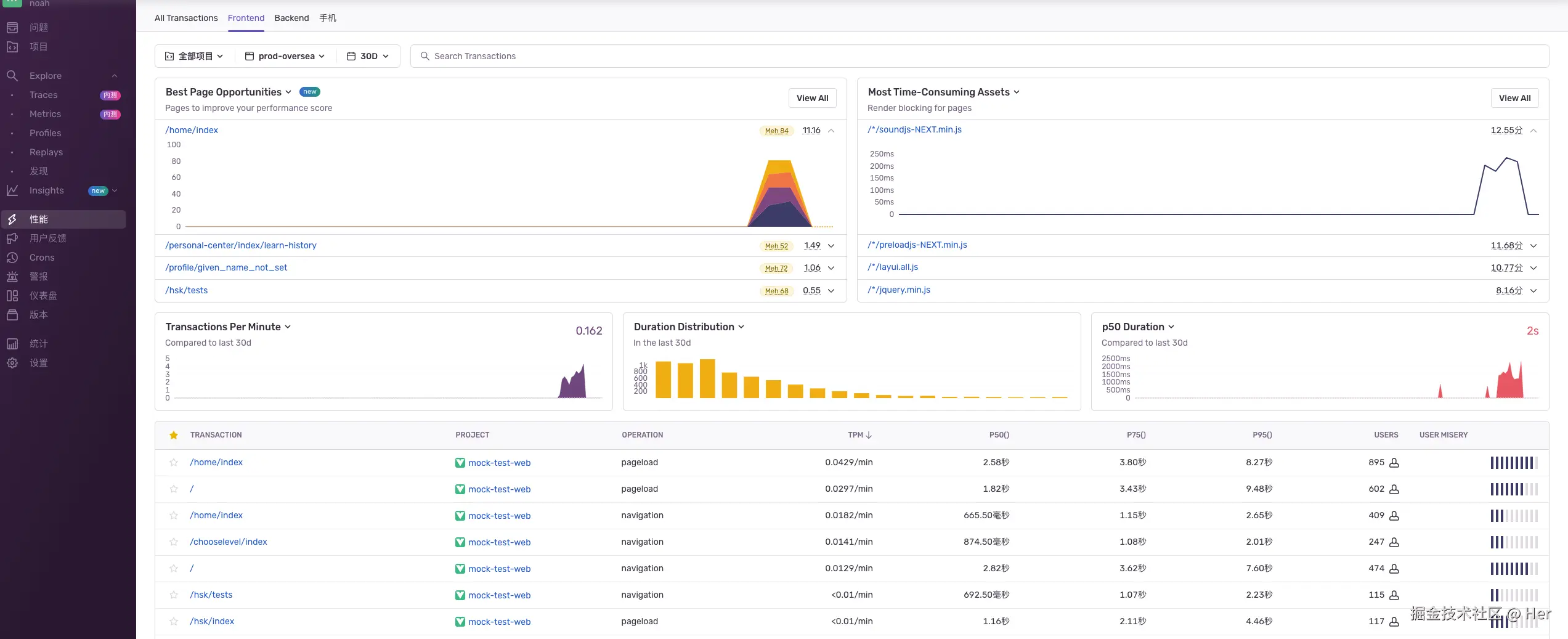Click user misery bar for root pageload row
This screenshot has width=1568, height=639.
pyautogui.click(x=1514, y=489)
